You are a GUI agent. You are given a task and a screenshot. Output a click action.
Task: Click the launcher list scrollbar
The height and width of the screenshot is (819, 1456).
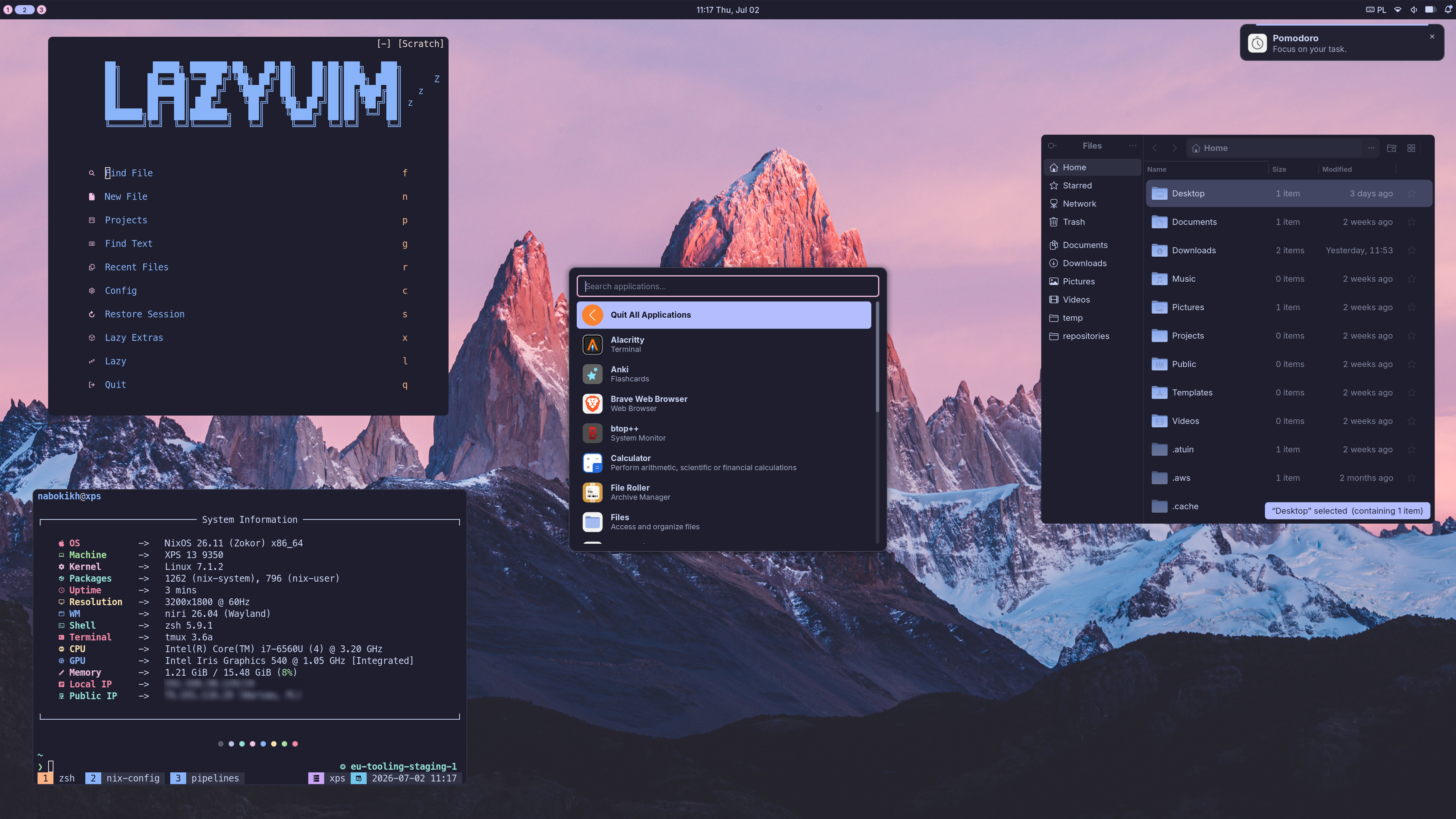click(x=877, y=357)
